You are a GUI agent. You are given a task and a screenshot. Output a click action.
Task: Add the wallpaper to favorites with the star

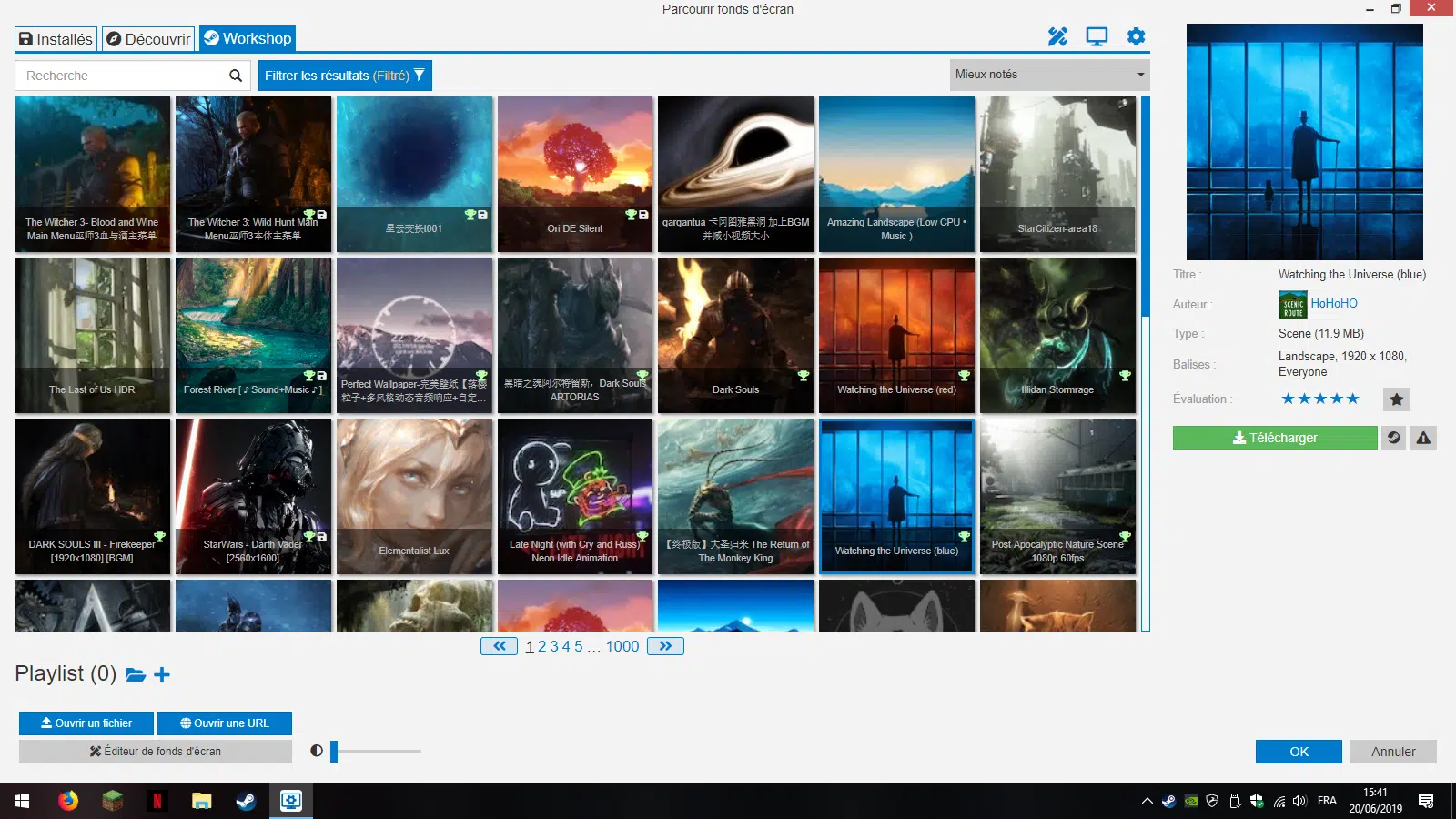[x=1396, y=399]
